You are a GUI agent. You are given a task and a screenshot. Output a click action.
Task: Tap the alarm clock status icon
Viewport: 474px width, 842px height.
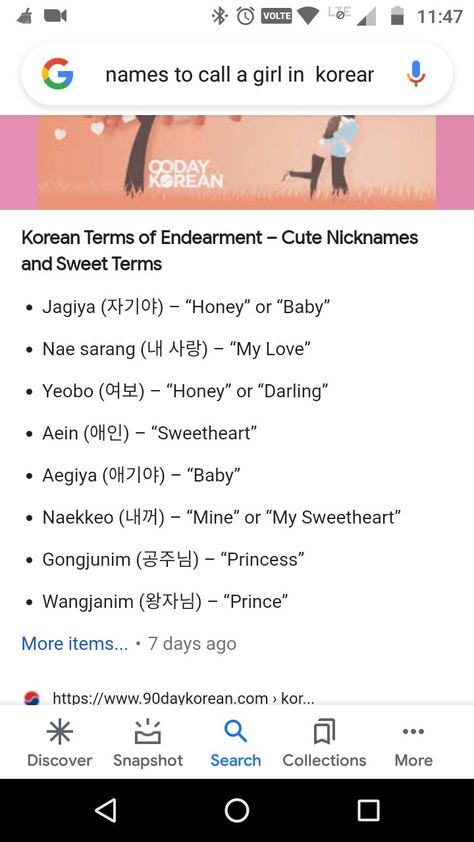point(246,16)
